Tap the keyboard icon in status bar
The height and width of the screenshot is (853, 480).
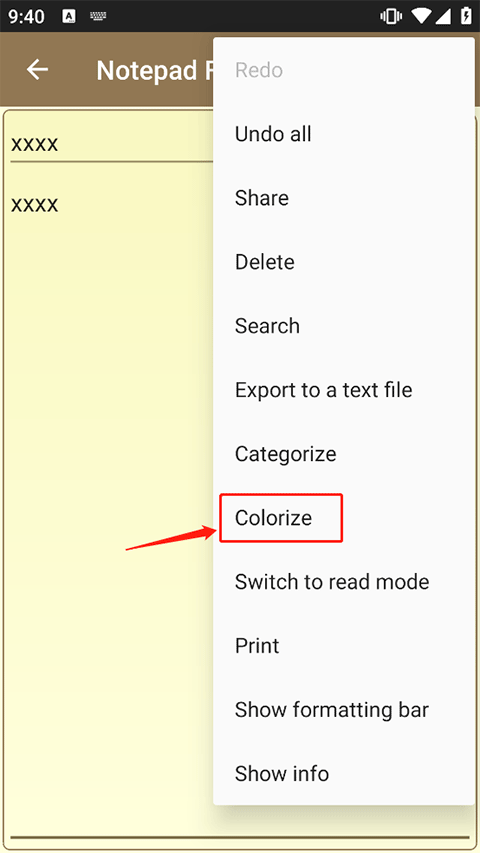click(98, 16)
